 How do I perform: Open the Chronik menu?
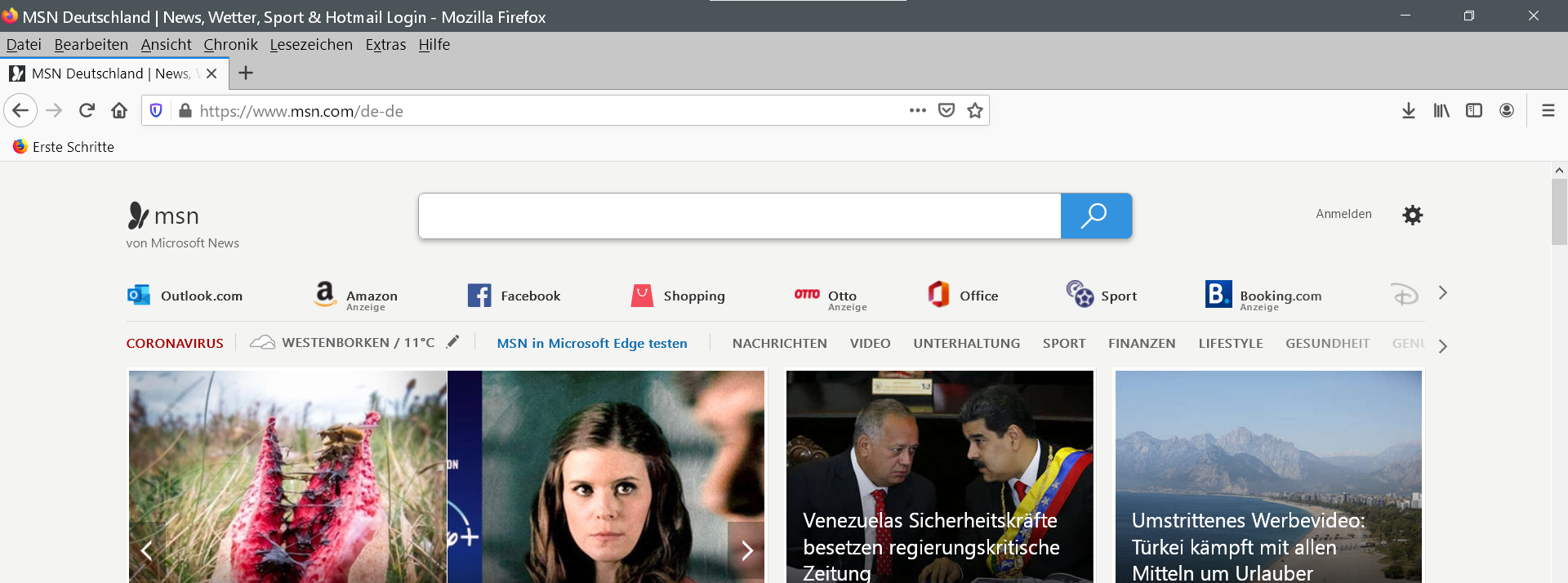pyautogui.click(x=230, y=45)
